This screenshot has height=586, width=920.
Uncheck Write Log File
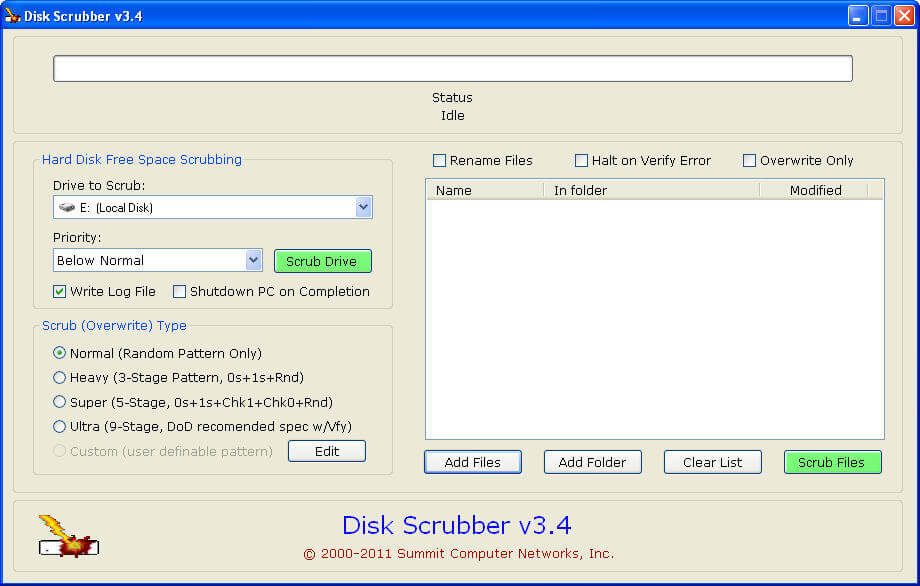point(60,292)
